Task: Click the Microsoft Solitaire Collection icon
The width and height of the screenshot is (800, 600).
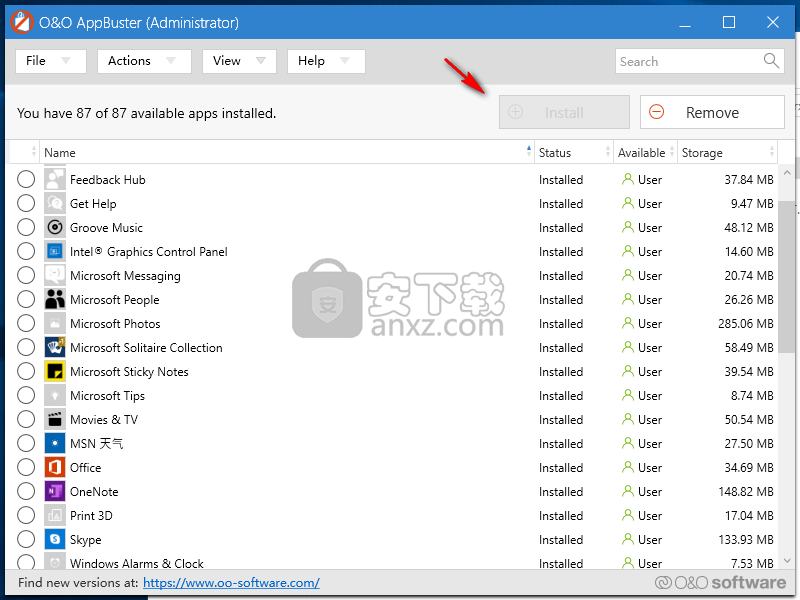Action: pos(55,347)
